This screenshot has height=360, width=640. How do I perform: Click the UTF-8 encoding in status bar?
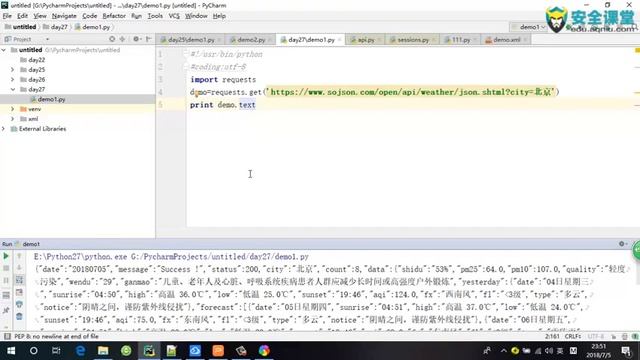pos(596,336)
